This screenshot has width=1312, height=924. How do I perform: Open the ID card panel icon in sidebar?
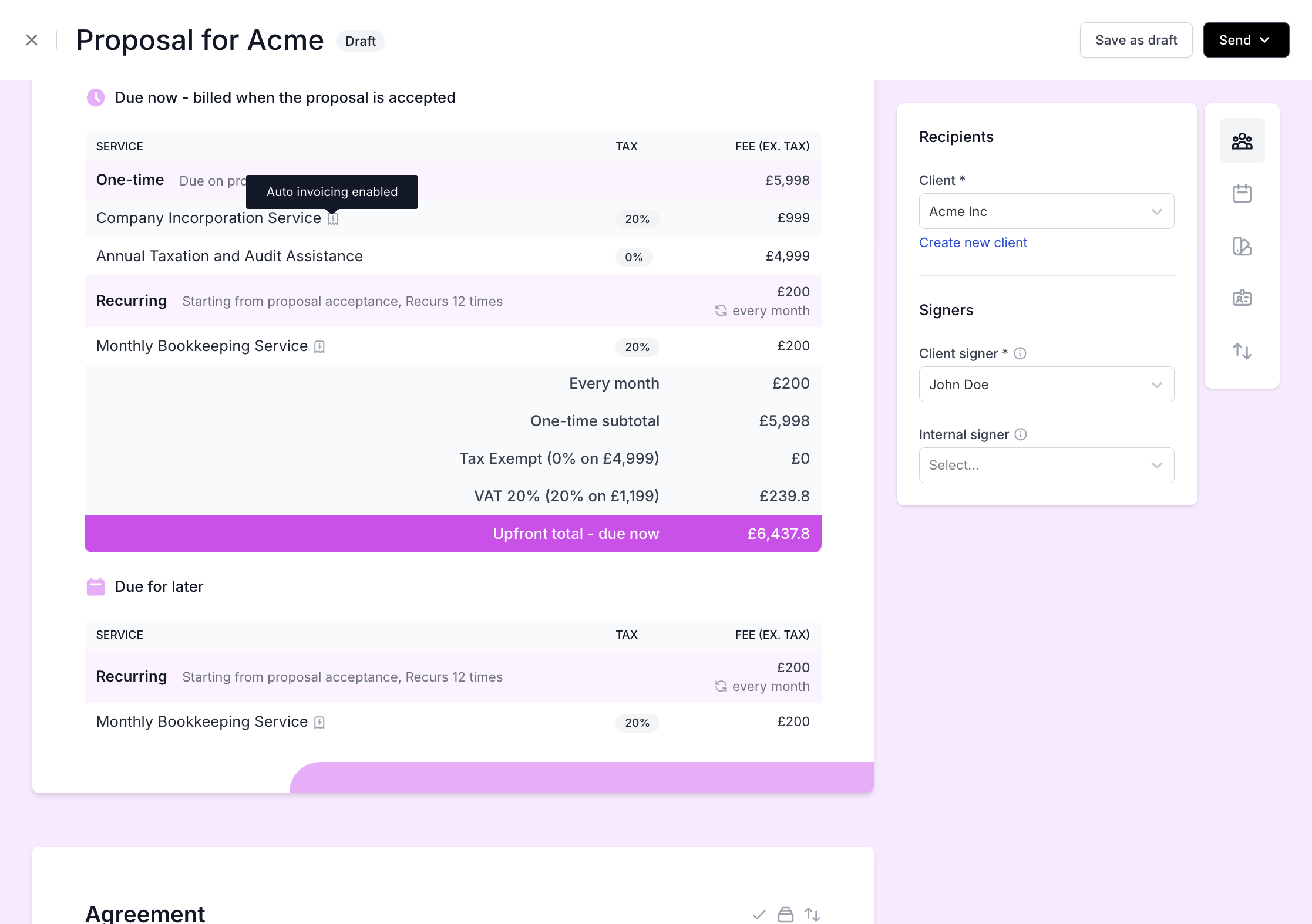pos(1242,298)
